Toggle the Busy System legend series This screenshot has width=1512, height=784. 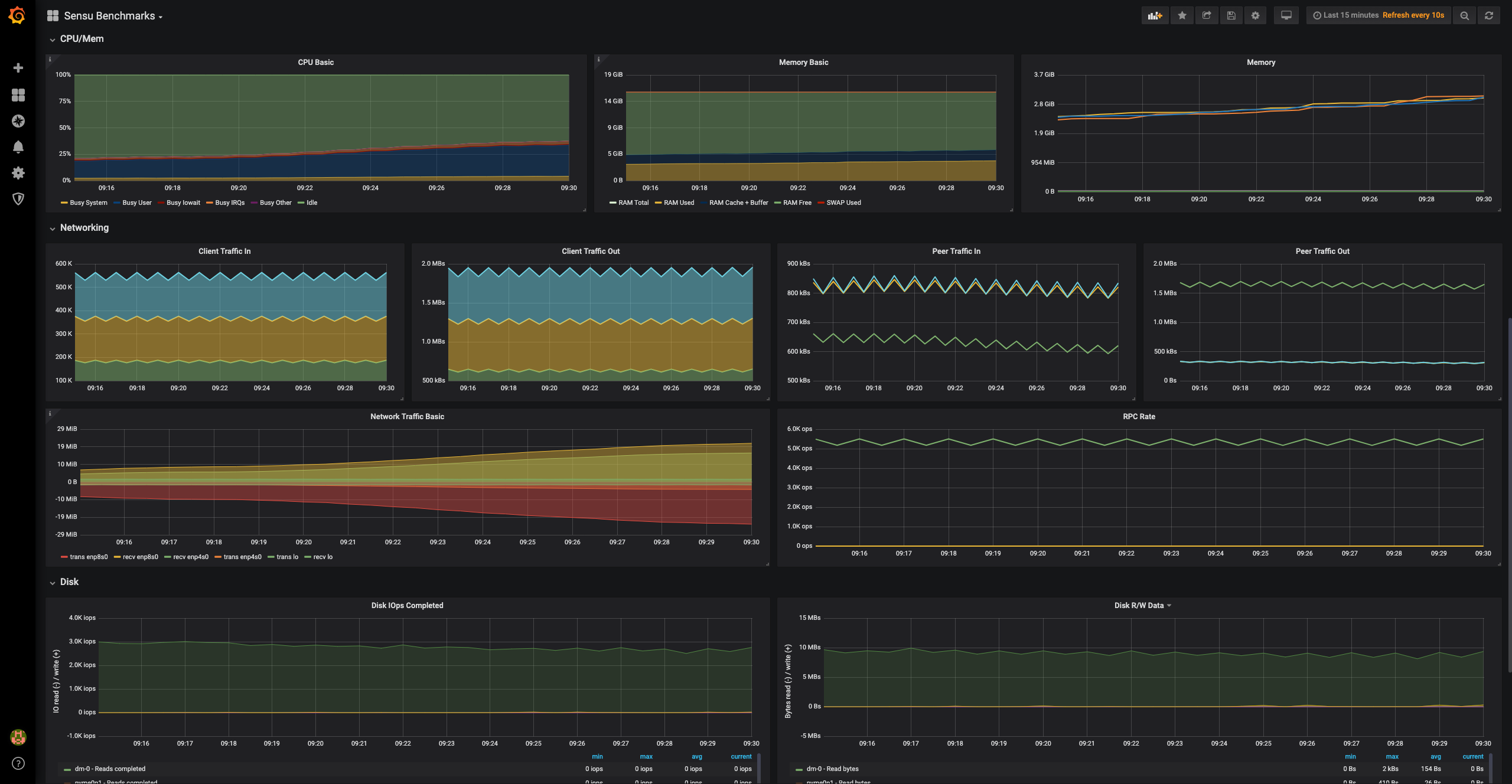[x=88, y=202]
